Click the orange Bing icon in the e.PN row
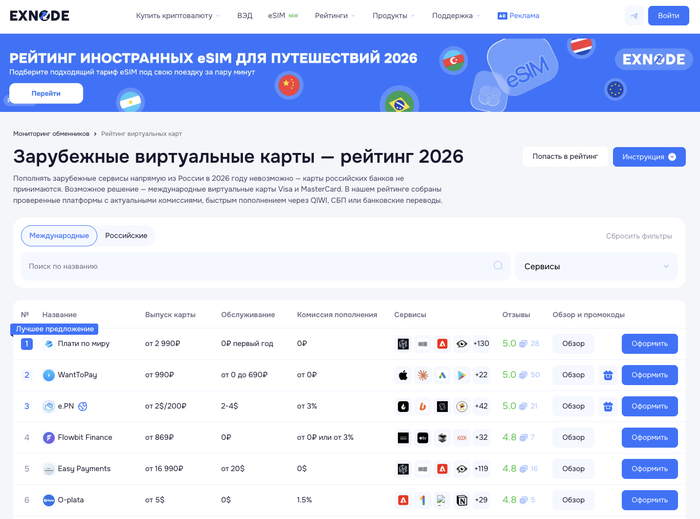 pos(422,406)
